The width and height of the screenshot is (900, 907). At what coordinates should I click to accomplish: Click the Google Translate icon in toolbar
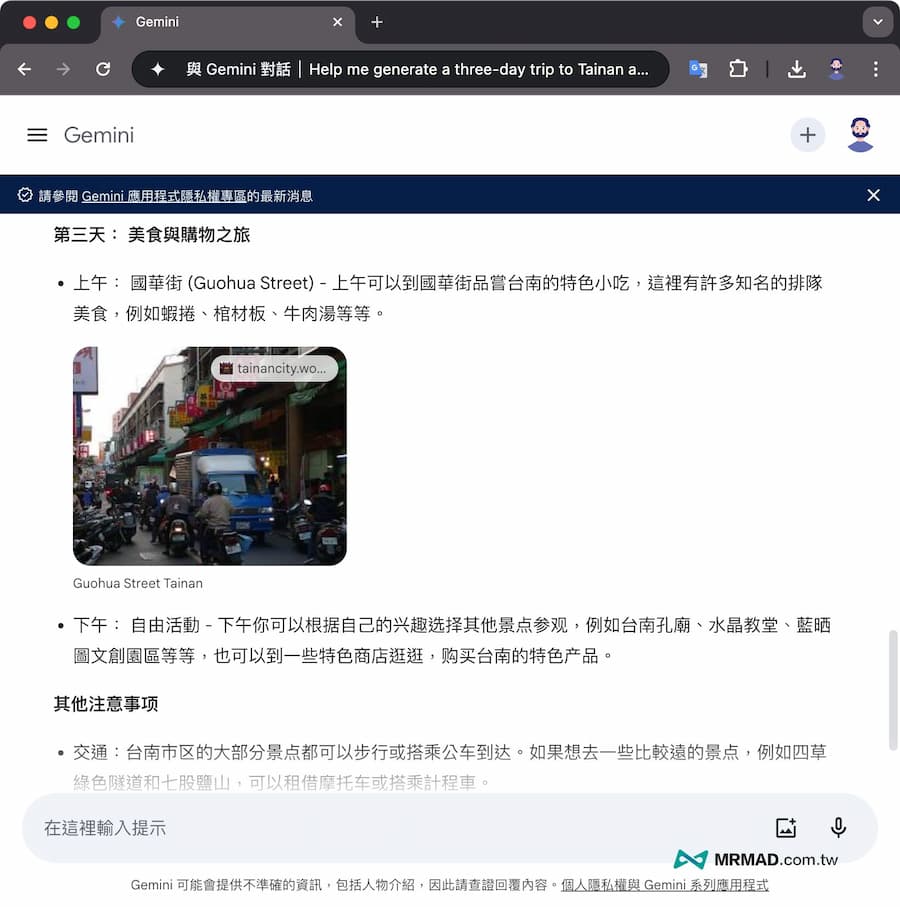(x=698, y=69)
